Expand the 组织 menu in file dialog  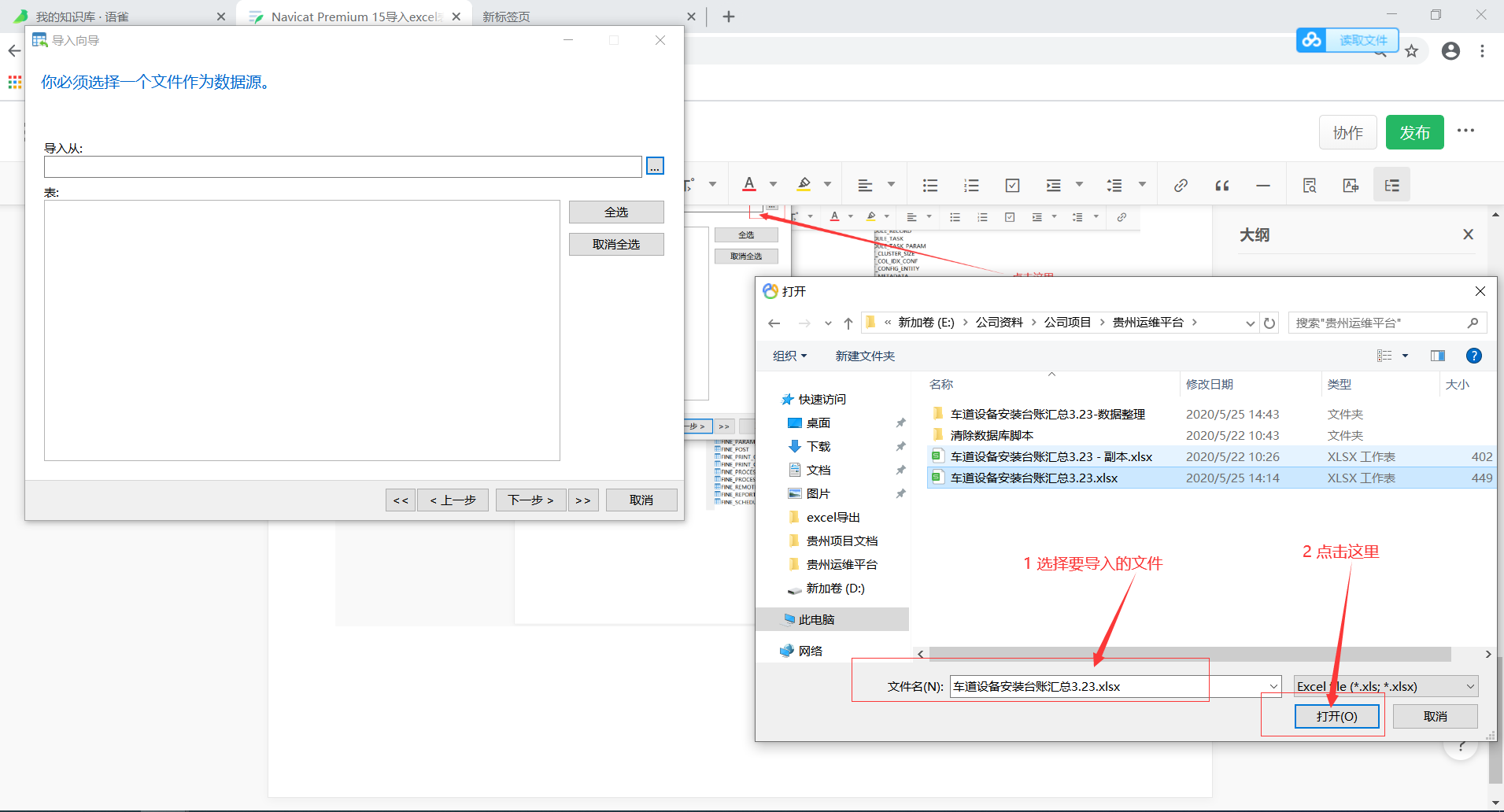[x=789, y=356]
